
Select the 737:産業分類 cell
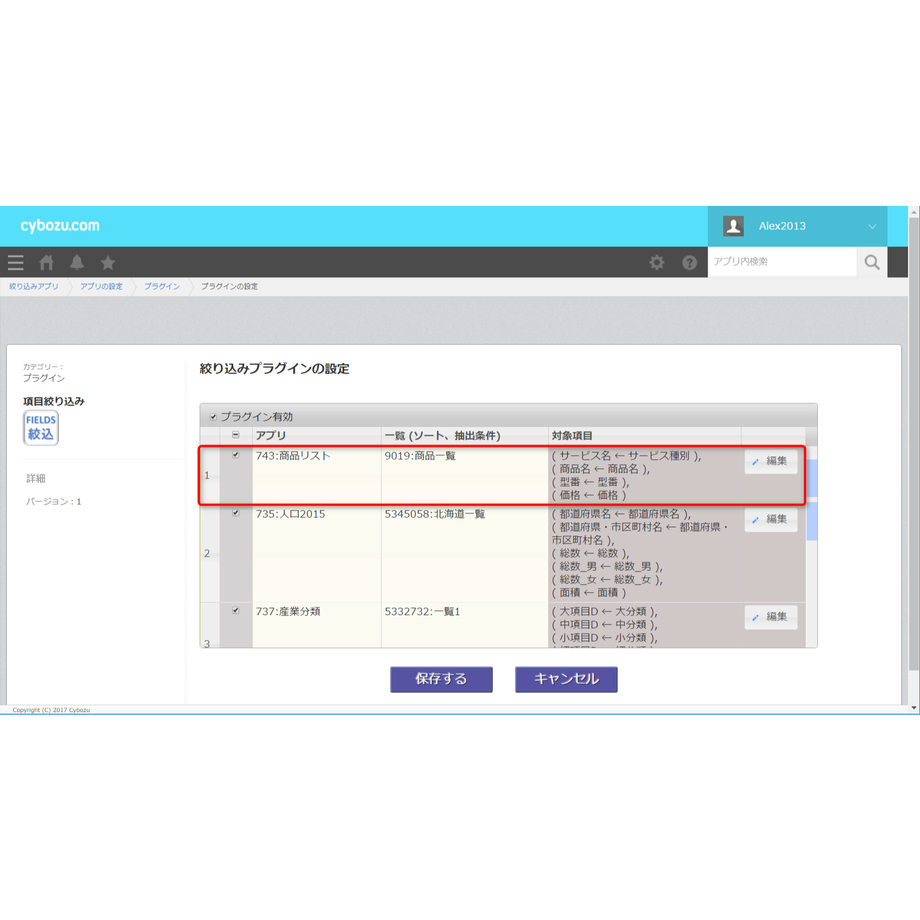pos(317,625)
